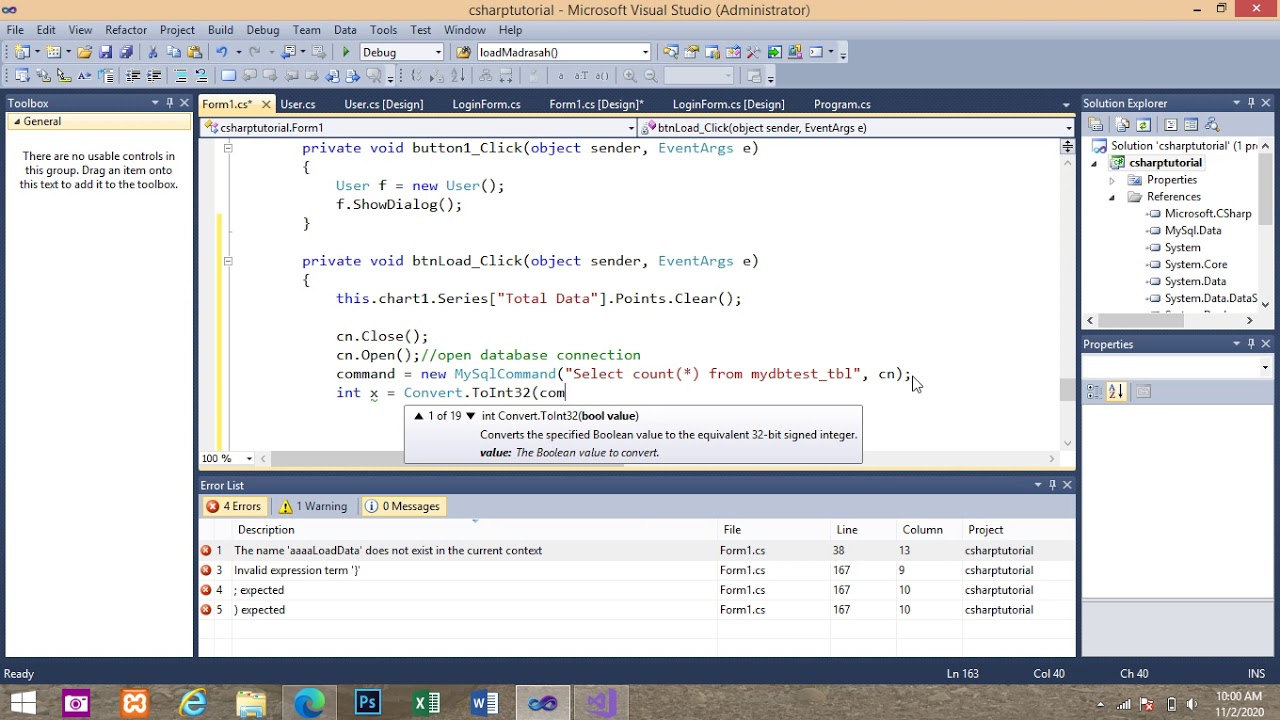Viewport: 1280px width, 720px height.
Task: Click Solution Explorer Properties icon
Action: (x=1096, y=125)
